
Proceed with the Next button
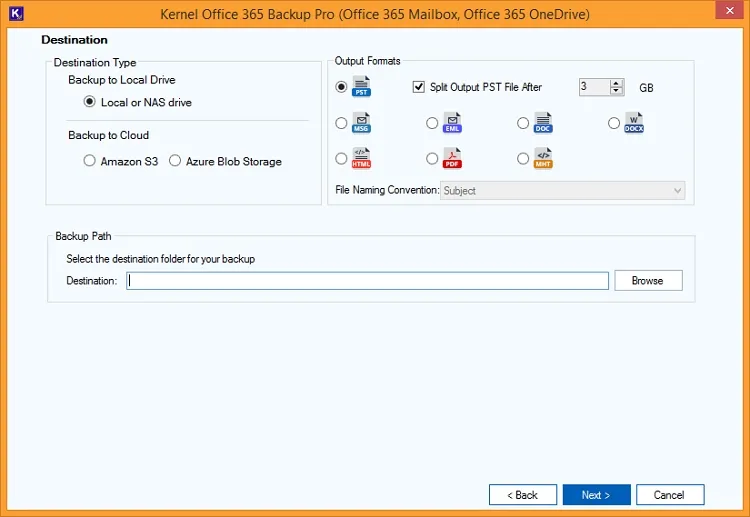(596, 495)
